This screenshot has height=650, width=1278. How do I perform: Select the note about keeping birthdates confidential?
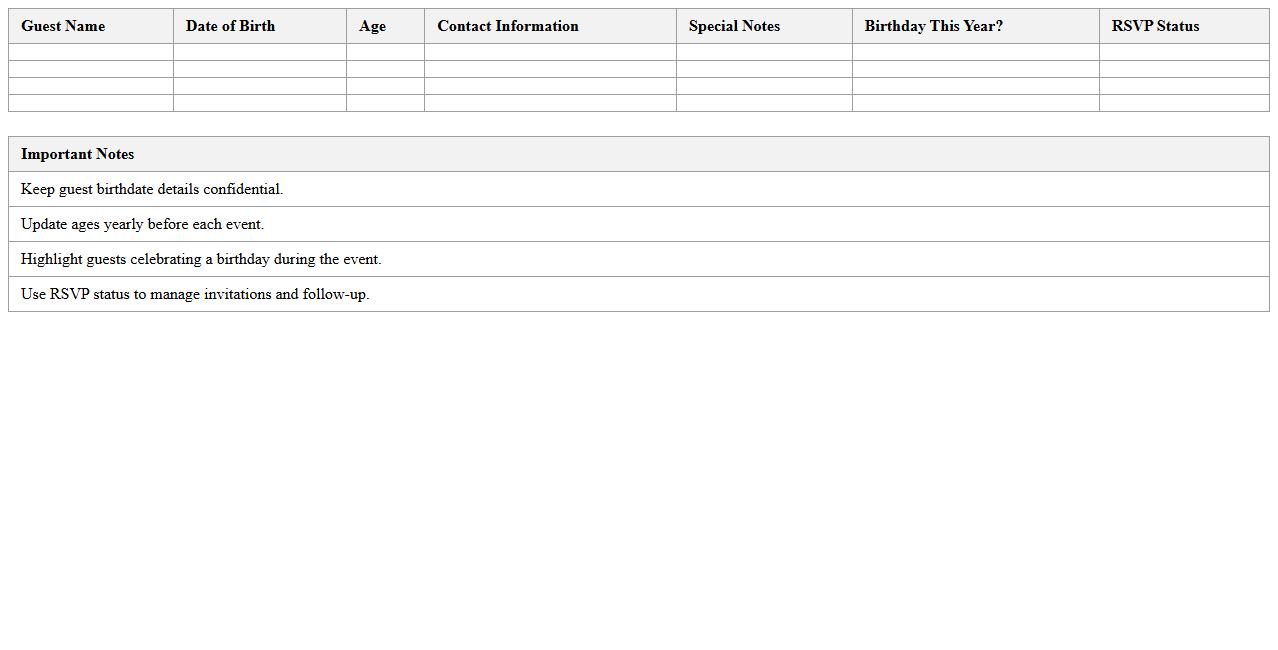pos(152,189)
